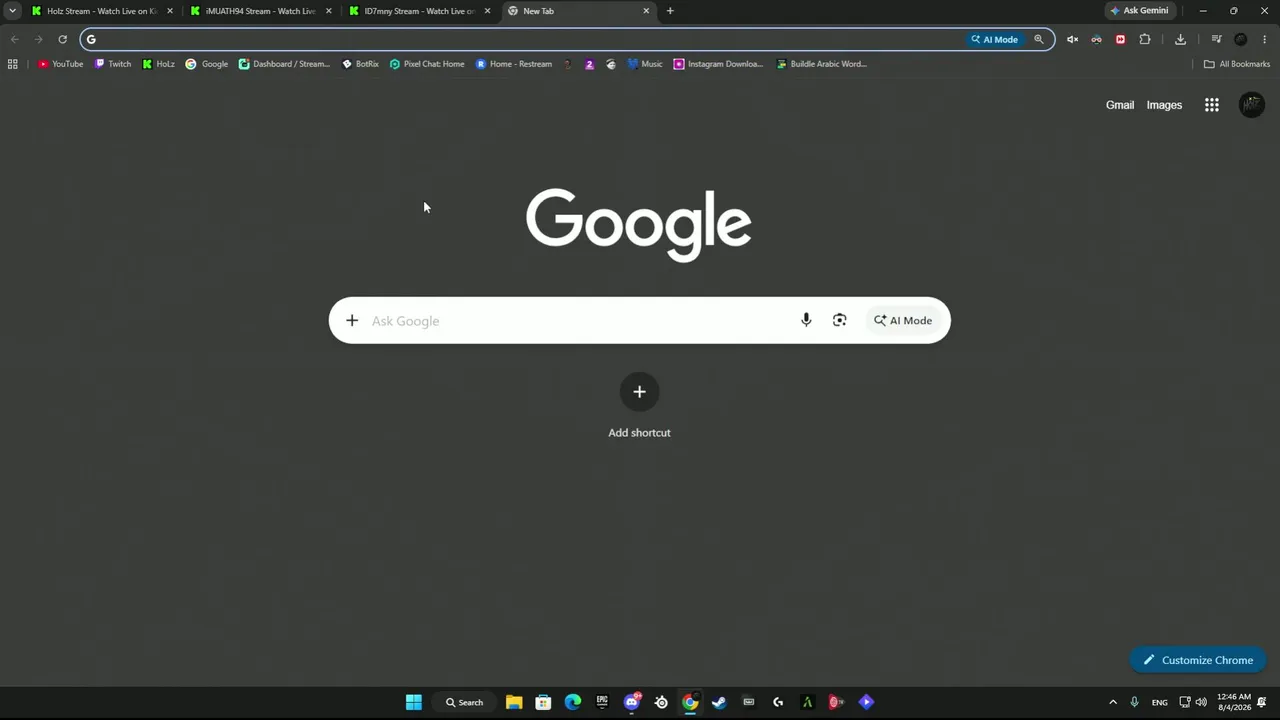Image resolution: width=1280 pixels, height=720 pixels.
Task: Mute site via the speaker extension icon
Action: point(1072,39)
